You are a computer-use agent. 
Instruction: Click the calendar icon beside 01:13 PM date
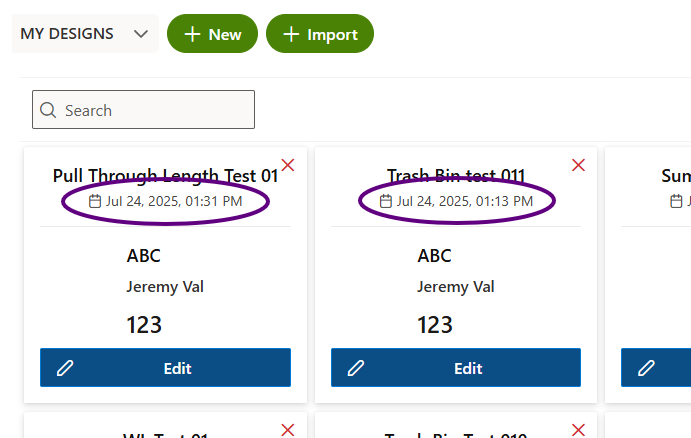tap(386, 201)
